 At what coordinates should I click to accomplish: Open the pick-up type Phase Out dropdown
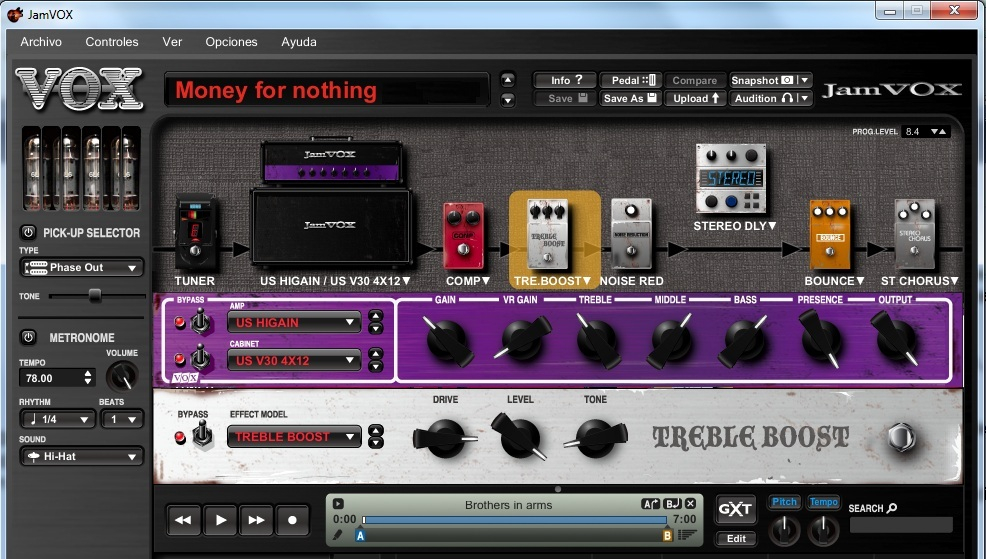pos(81,267)
